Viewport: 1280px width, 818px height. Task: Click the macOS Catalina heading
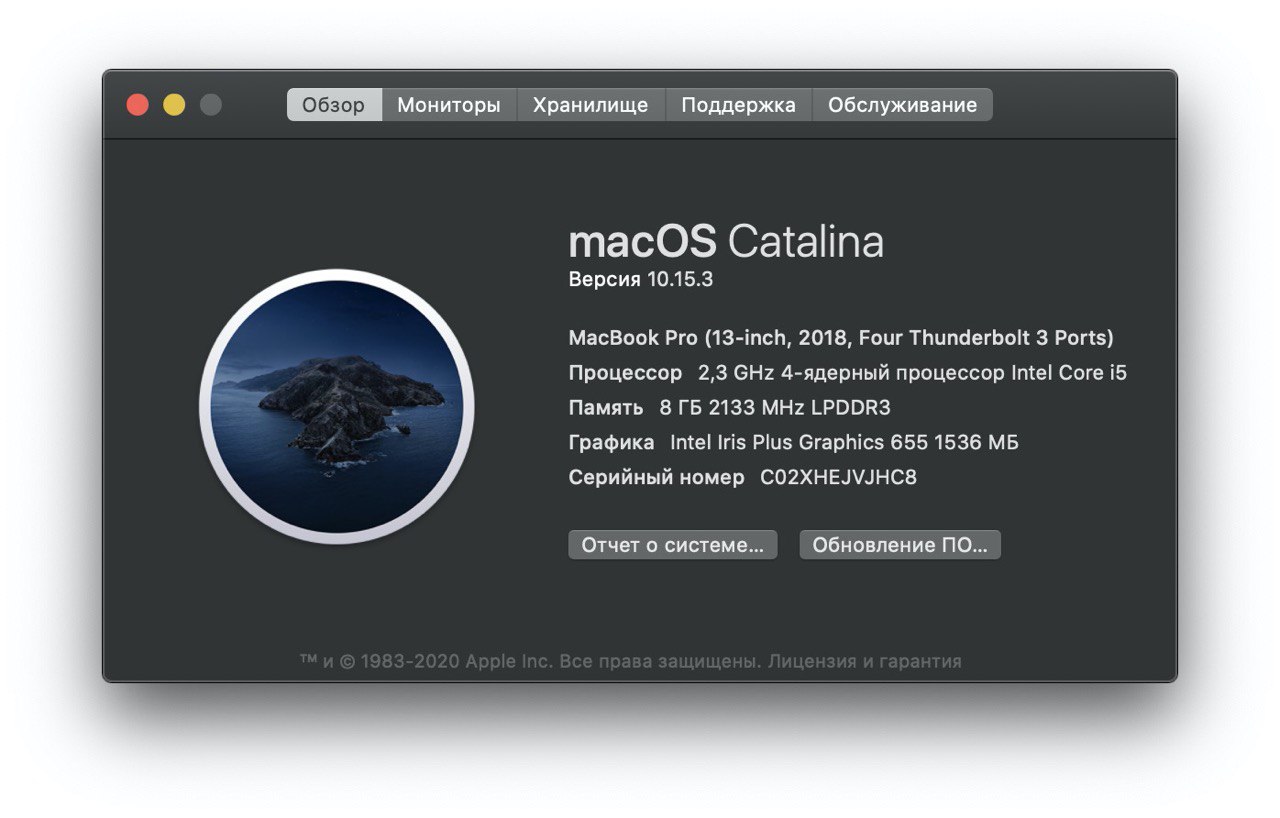click(x=726, y=242)
